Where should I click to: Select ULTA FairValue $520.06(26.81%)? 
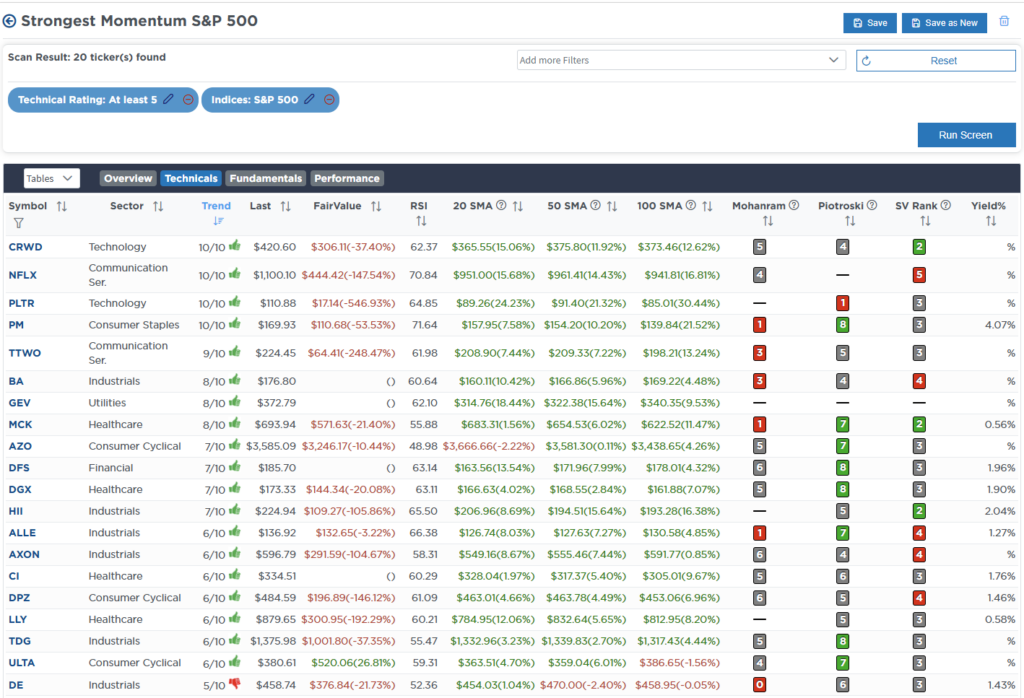353,662
